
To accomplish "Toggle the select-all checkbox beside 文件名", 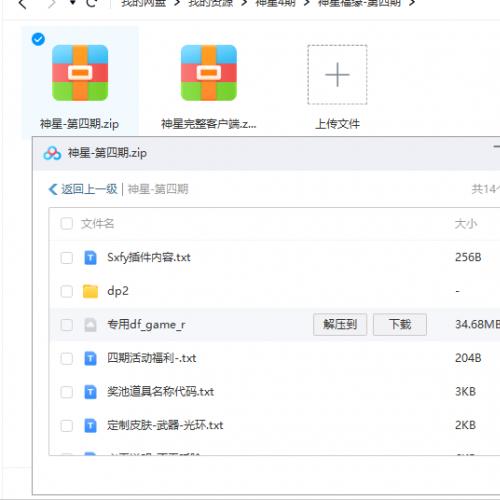I will [67, 224].
